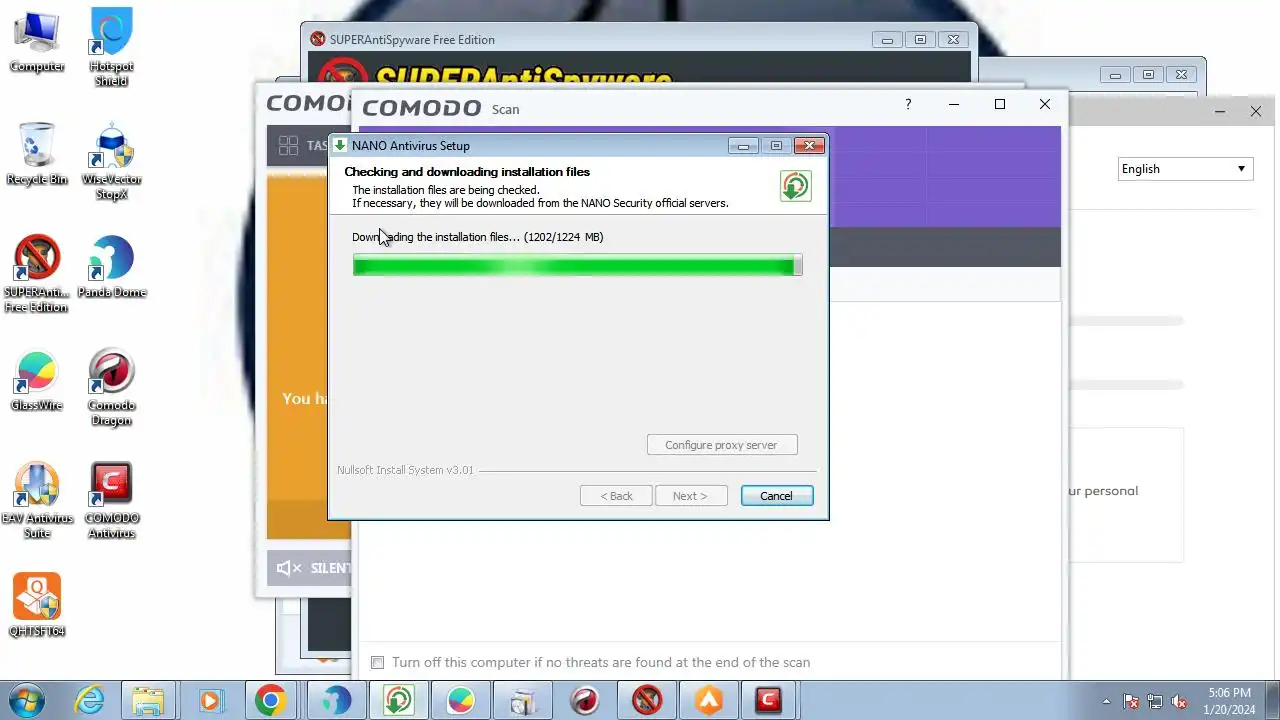Switch to Comodo Dragon taskbar icon
Screen dimensions: 1280x720
[585, 701]
